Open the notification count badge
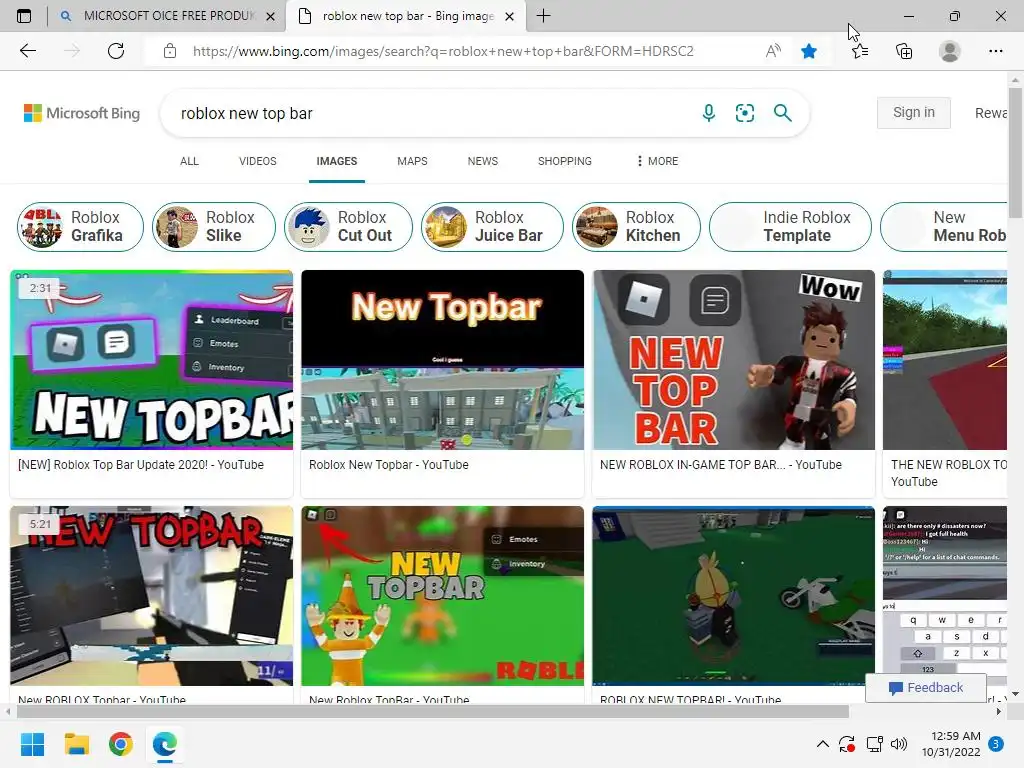 coord(996,744)
